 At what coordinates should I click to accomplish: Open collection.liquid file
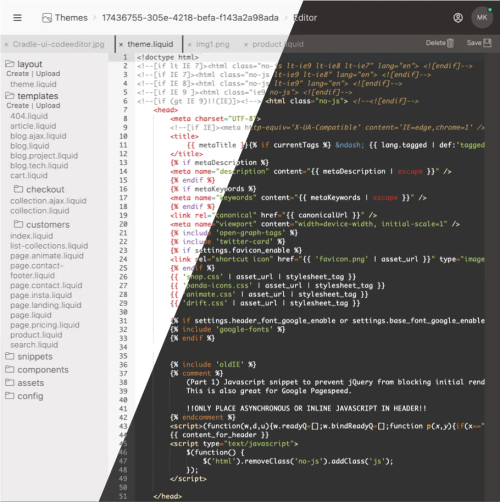click(40, 211)
